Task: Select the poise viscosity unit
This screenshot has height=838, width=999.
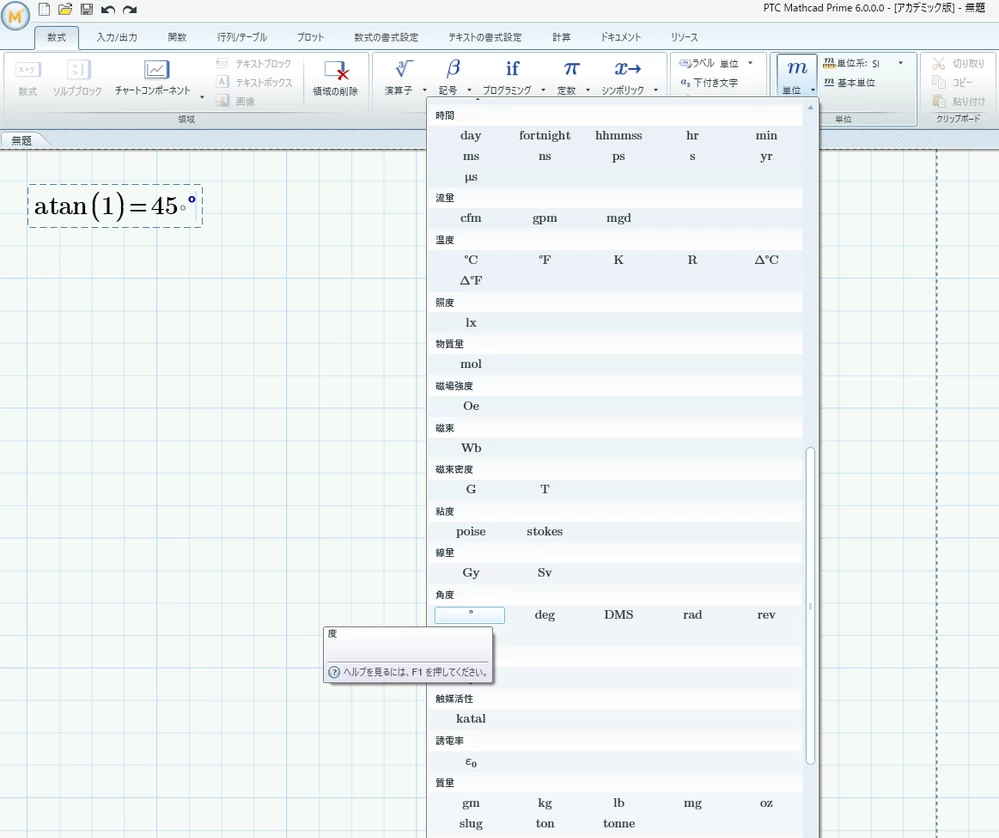Action: click(x=471, y=531)
